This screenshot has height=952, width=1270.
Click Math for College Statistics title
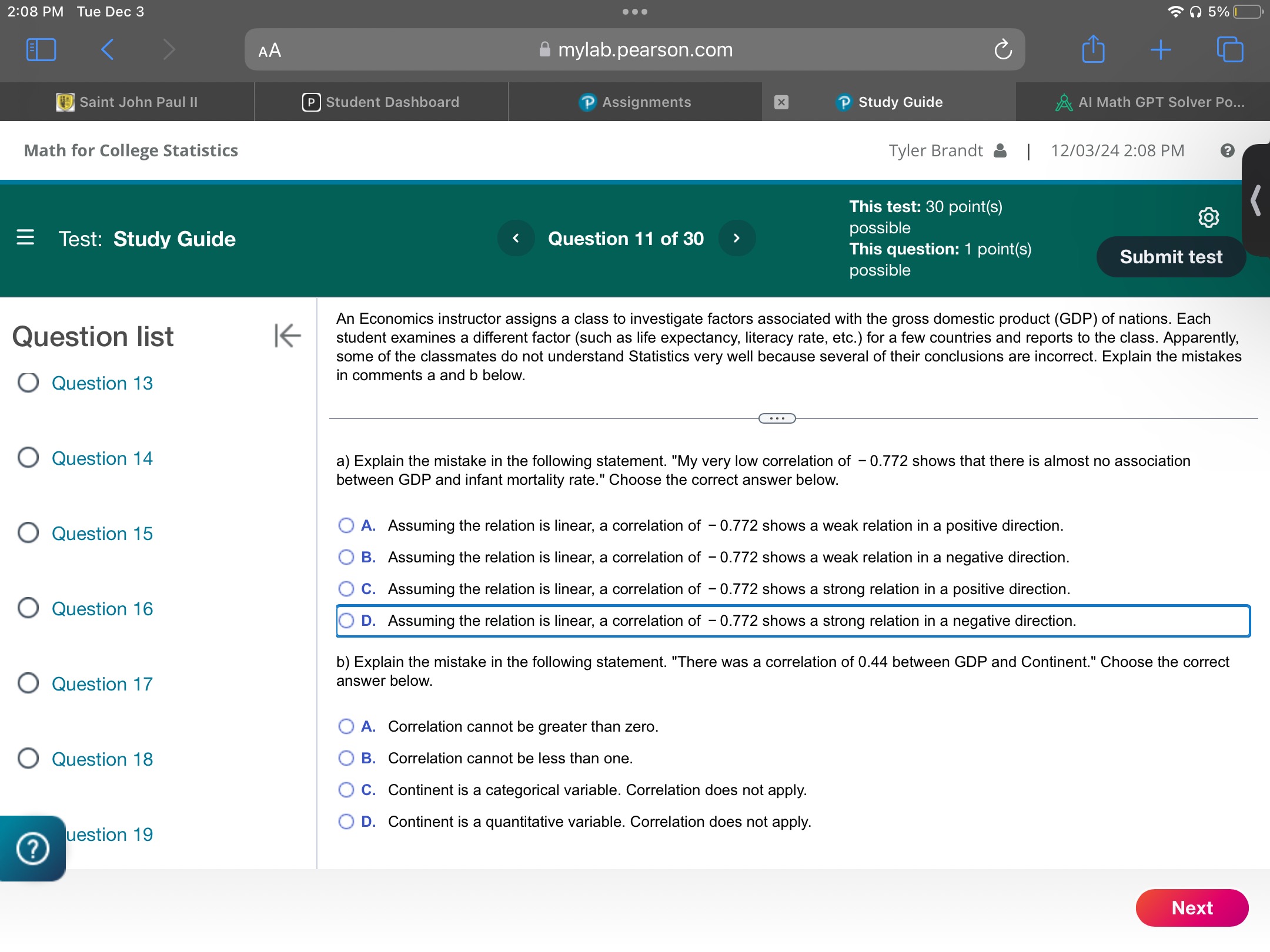[131, 151]
